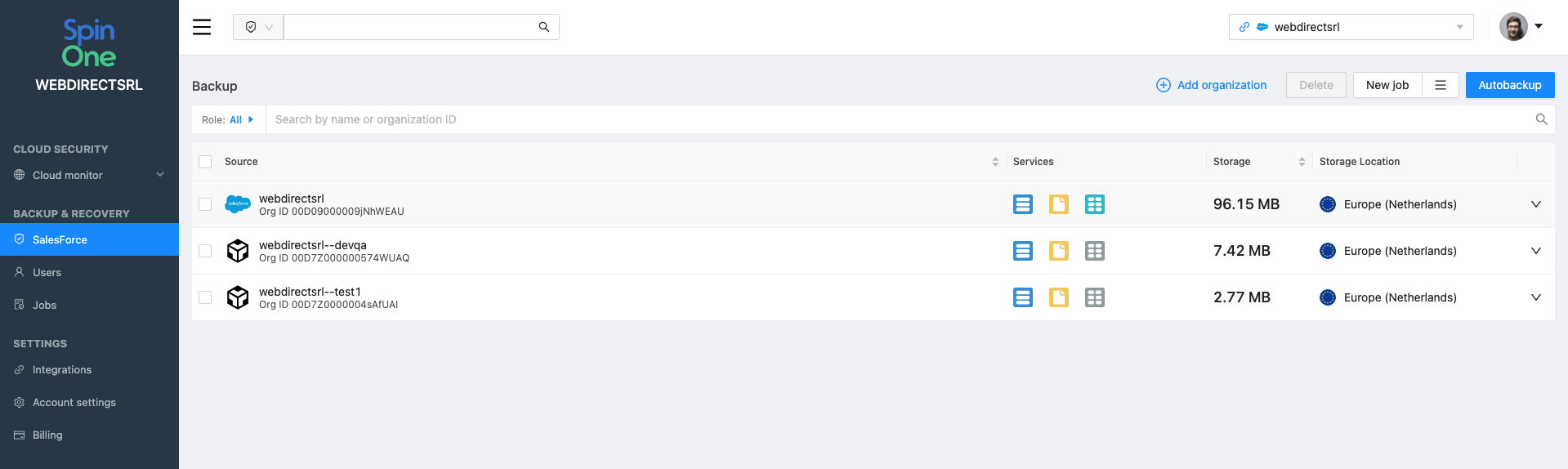The width and height of the screenshot is (1568, 469).
Task: Click the magnifier icon in top search box
Action: (x=544, y=27)
